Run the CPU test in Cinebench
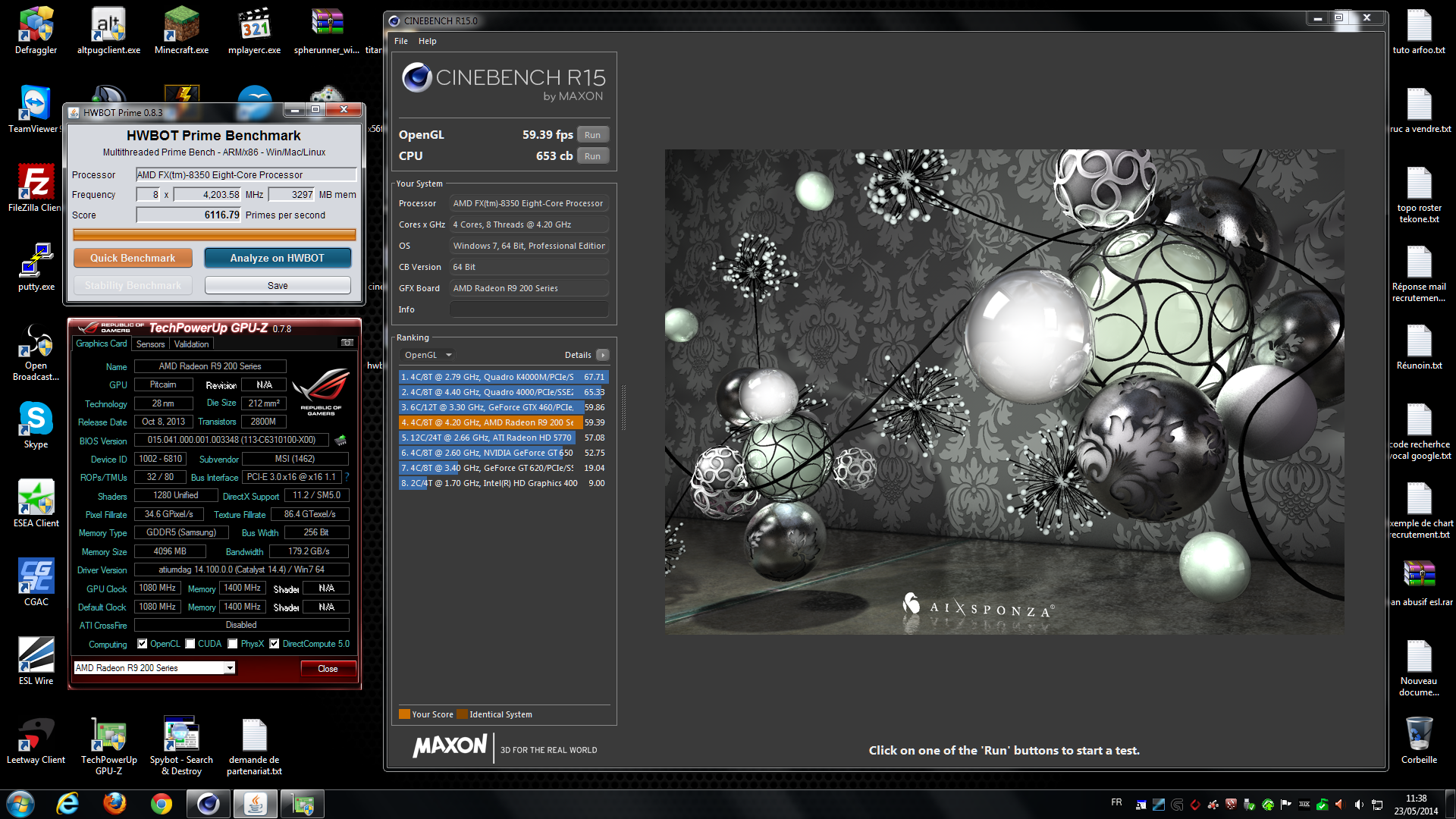The height and width of the screenshot is (819, 1456). pyautogui.click(x=592, y=156)
